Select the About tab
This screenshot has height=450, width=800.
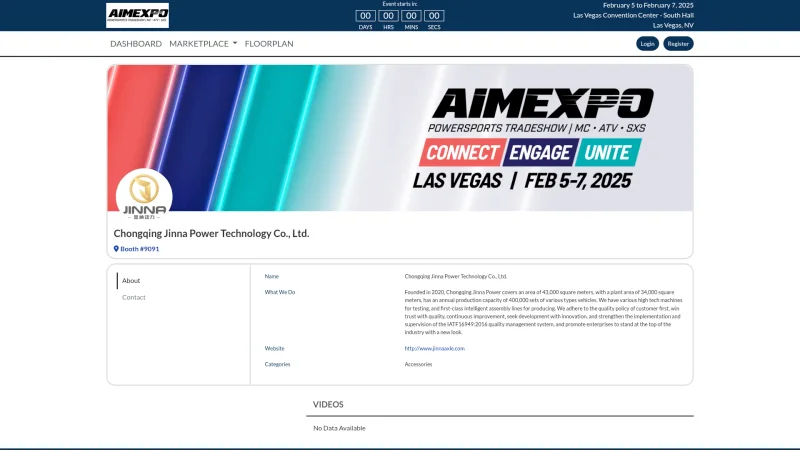131,281
